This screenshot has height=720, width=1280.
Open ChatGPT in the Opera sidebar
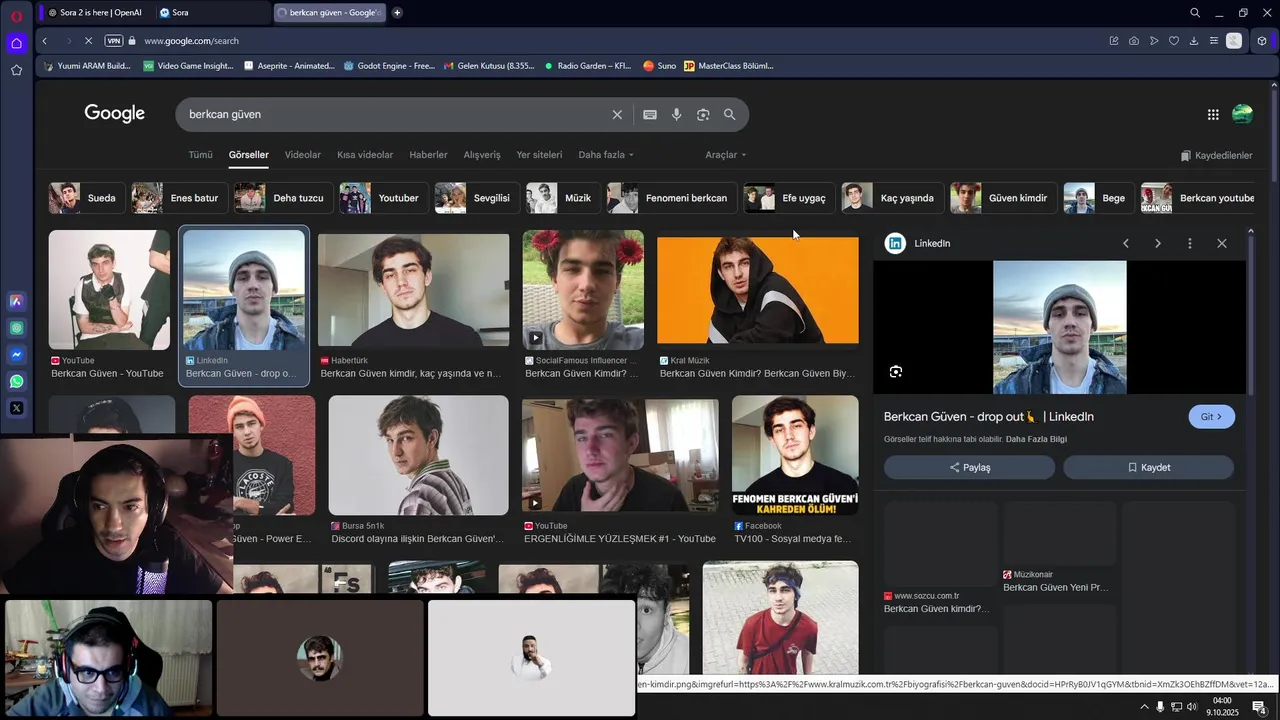click(17, 328)
